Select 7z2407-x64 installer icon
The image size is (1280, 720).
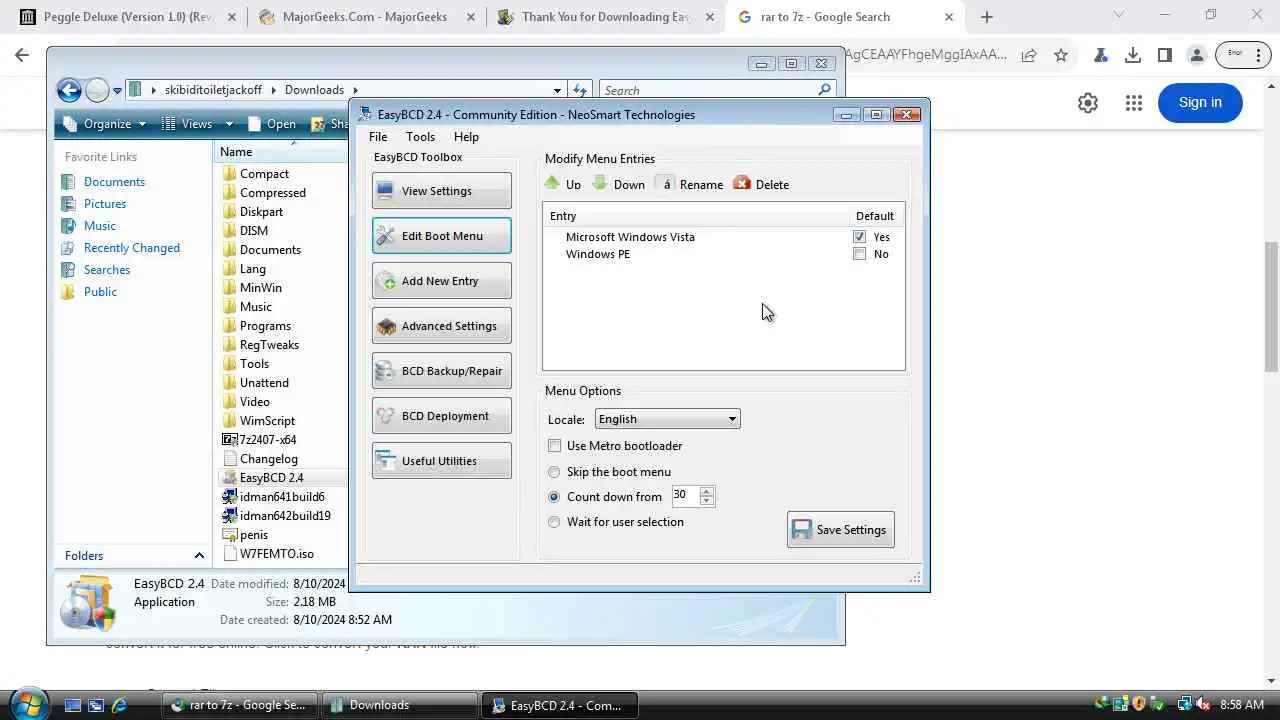coord(229,440)
